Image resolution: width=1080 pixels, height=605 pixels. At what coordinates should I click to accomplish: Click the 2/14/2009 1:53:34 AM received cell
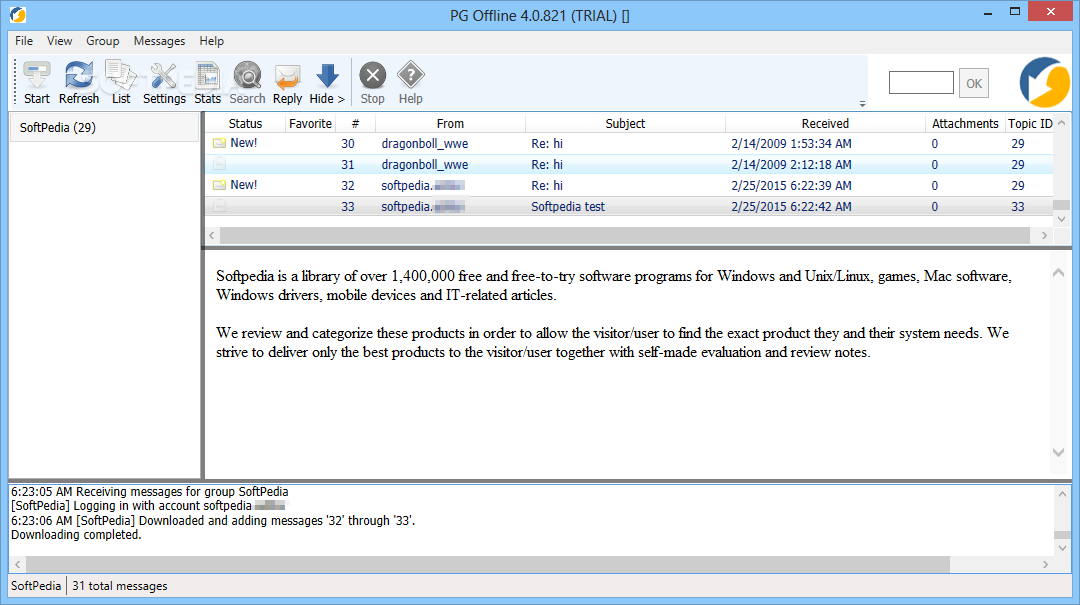[x=791, y=143]
